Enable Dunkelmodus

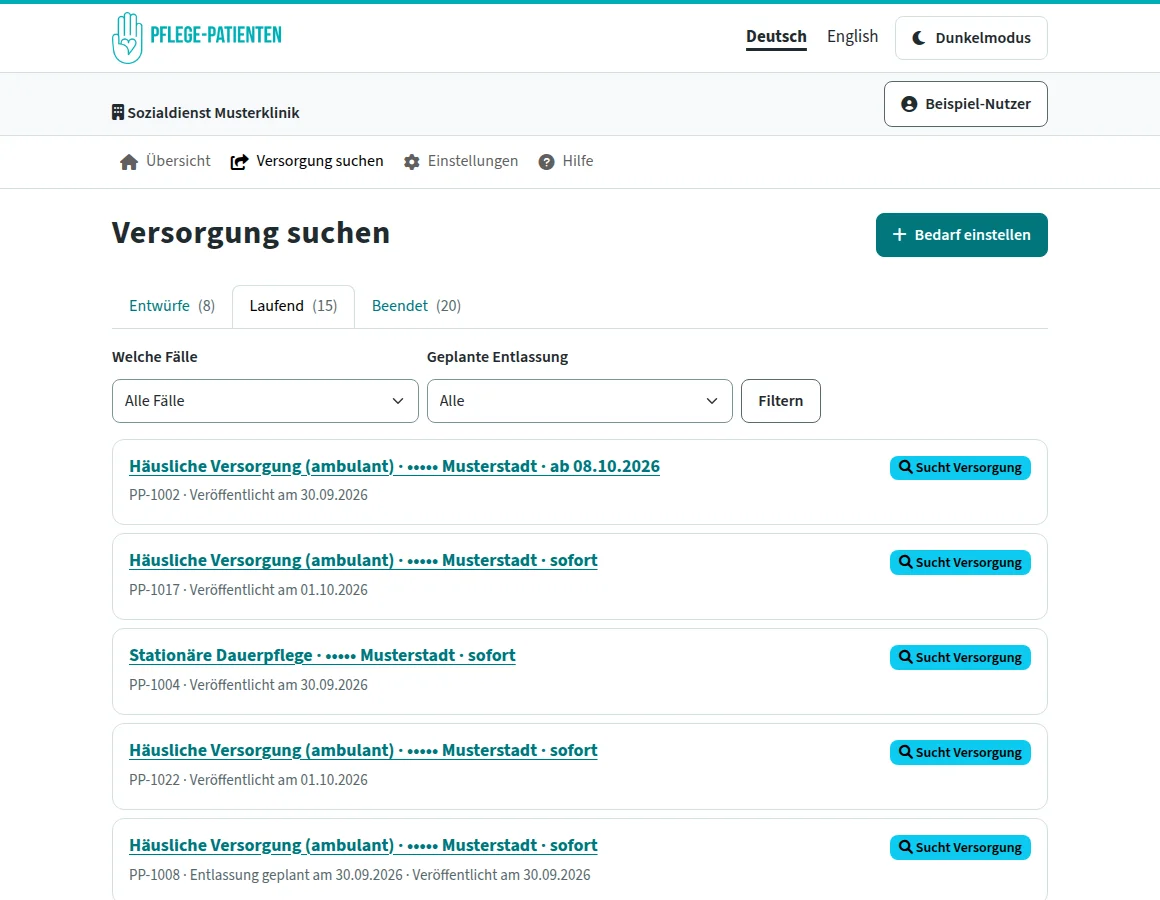click(x=971, y=38)
